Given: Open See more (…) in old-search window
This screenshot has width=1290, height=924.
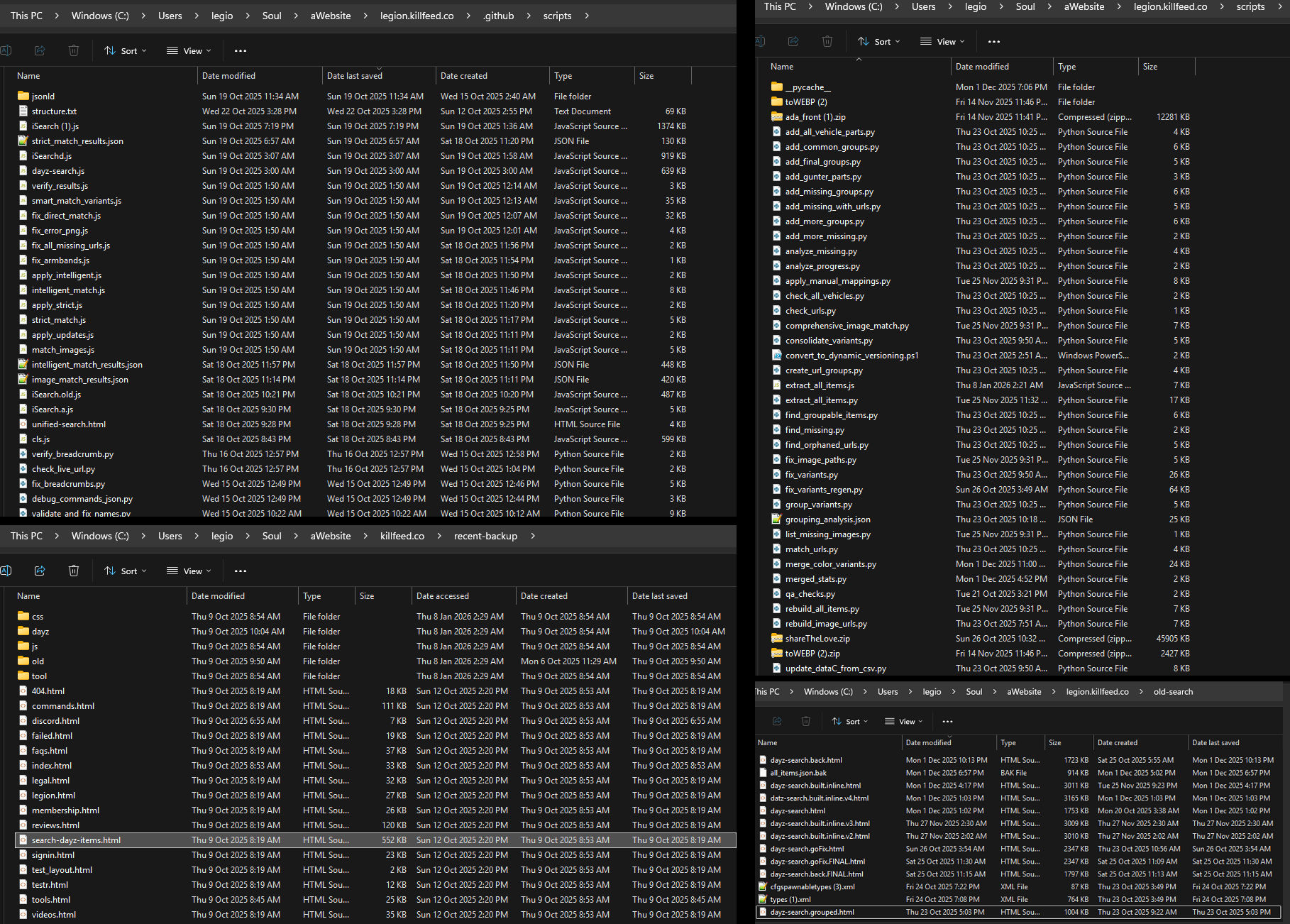Looking at the screenshot, I should pyautogui.click(x=947, y=722).
